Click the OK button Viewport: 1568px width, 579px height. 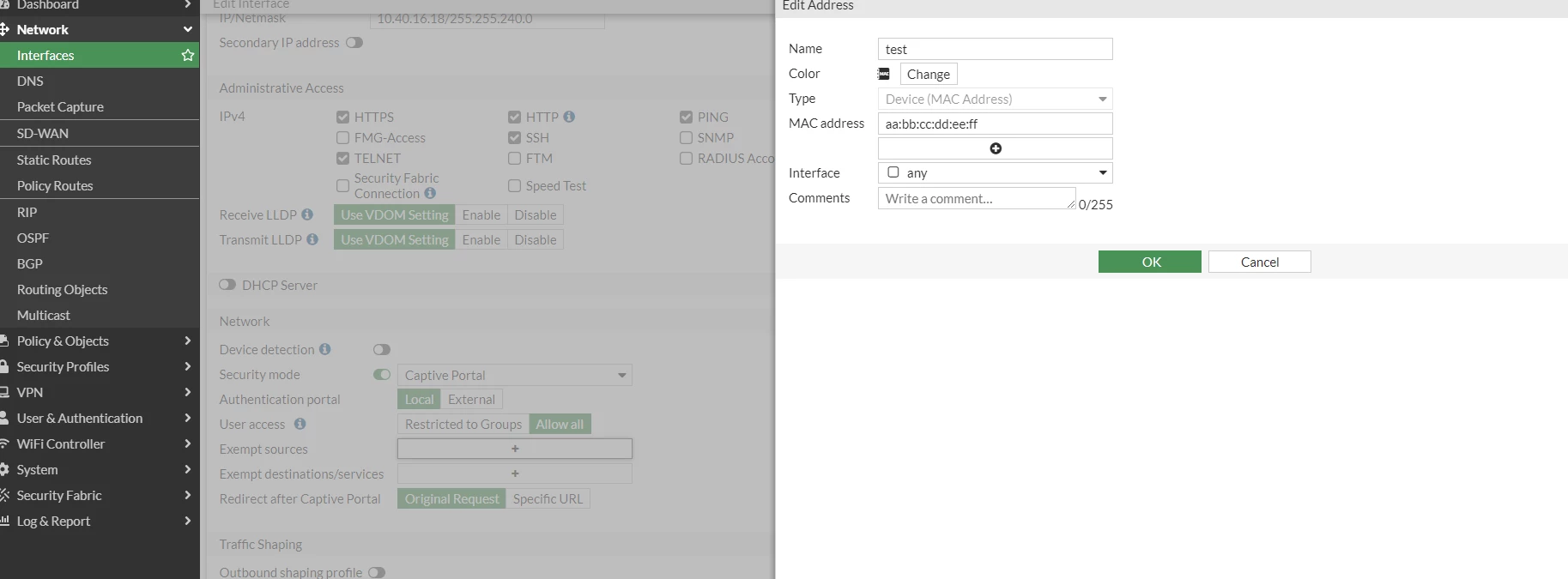[1150, 262]
